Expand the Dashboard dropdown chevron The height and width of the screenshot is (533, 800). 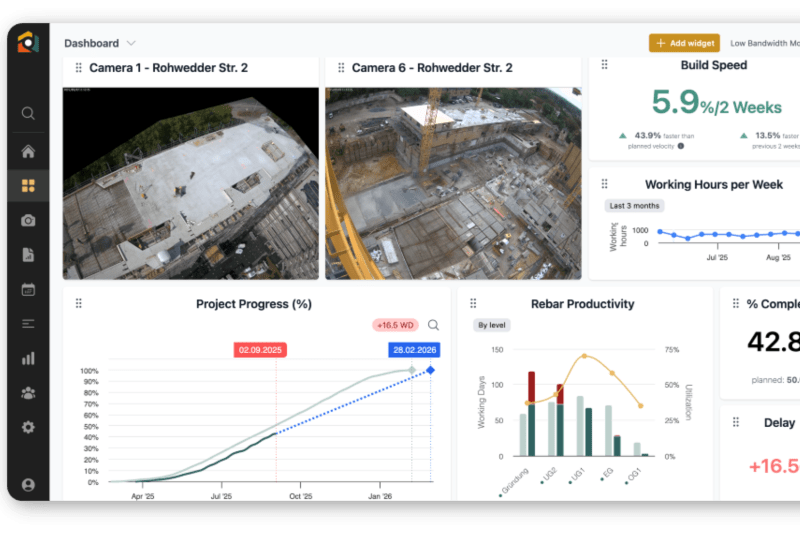tap(131, 43)
